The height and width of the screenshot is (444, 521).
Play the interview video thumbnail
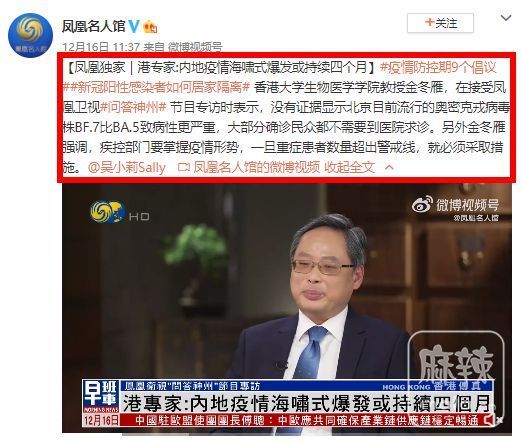coord(287,308)
